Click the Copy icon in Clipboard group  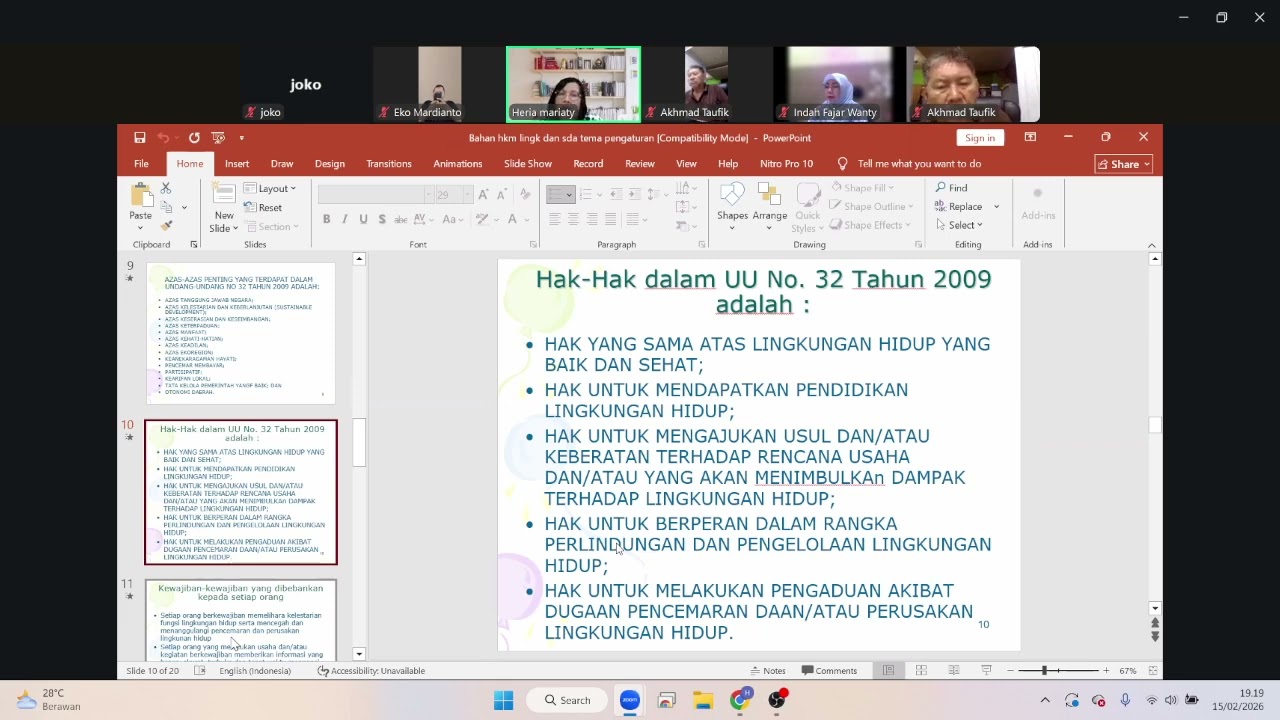tap(166, 207)
